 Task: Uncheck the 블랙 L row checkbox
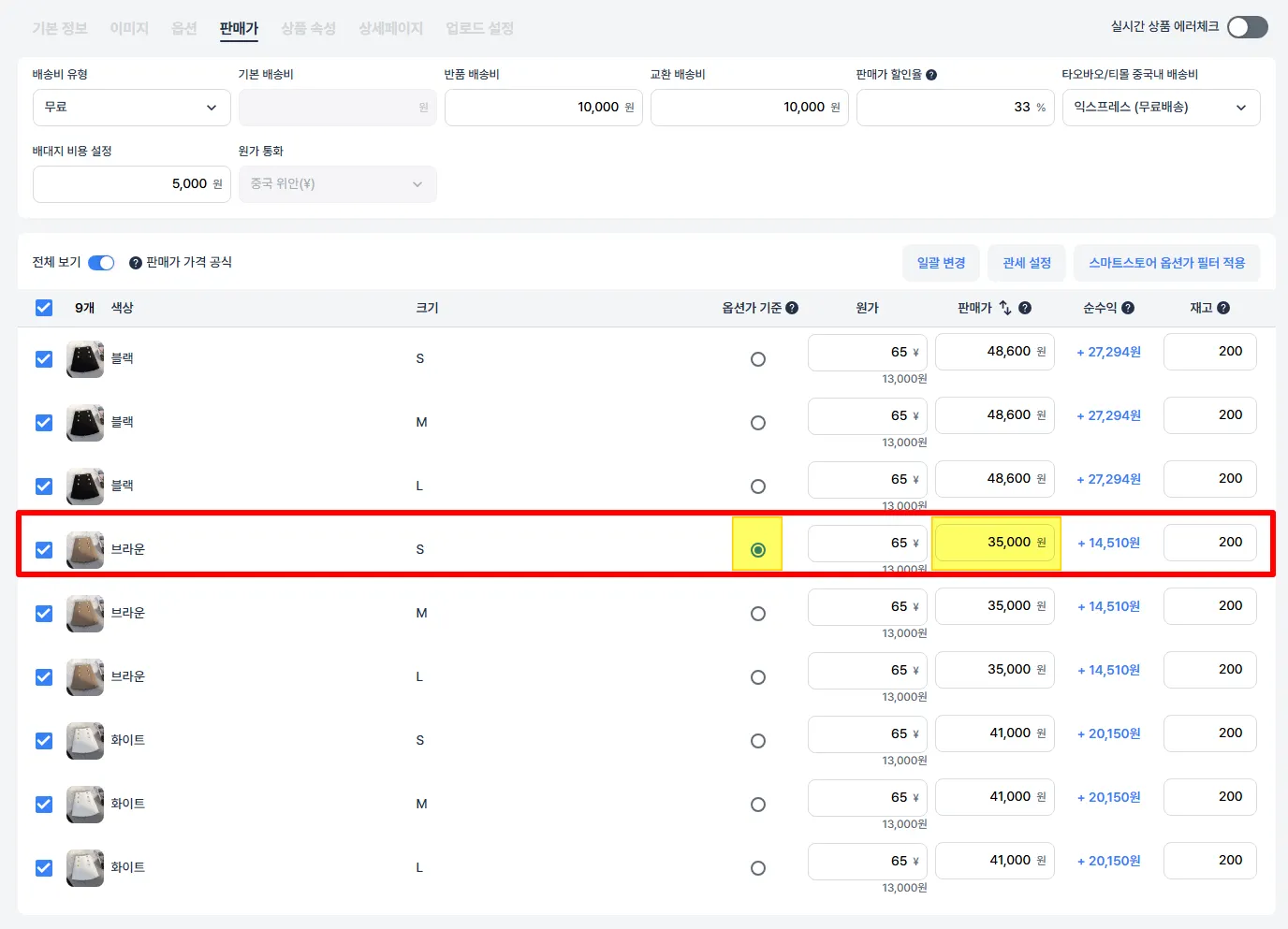coord(44,486)
